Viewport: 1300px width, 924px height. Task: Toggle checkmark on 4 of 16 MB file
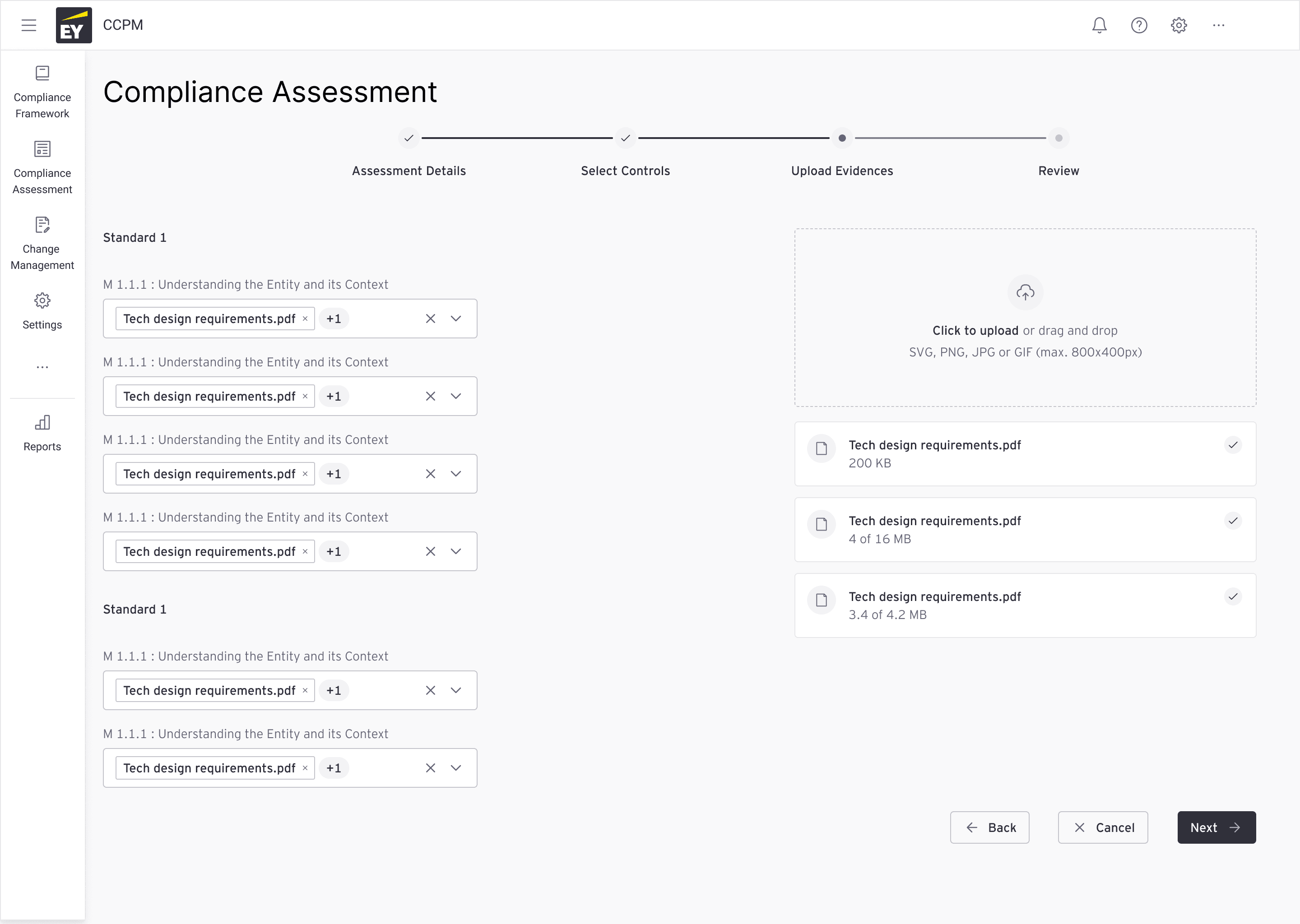coord(1233,521)
